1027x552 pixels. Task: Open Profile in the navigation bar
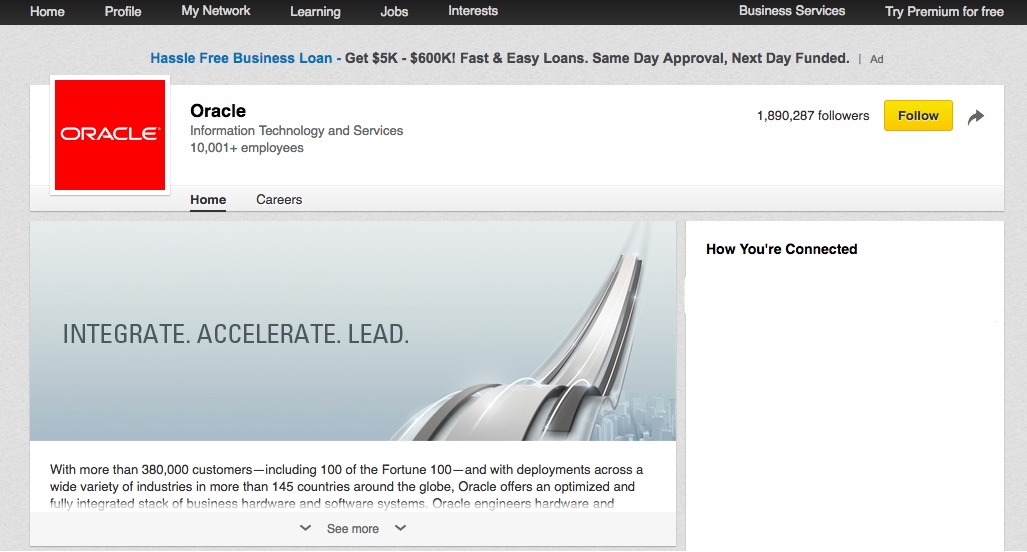click(x=123, y=12)
